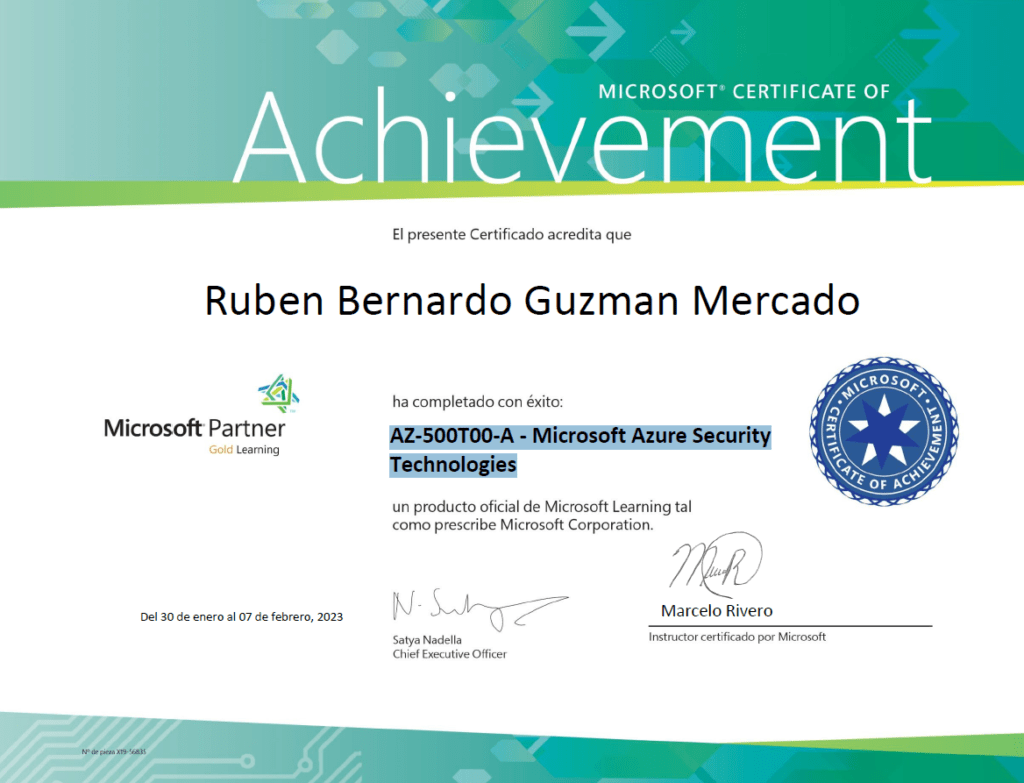The width and height of the screenshot is (1024, 783).
Task: Click date 'Del 30 de enero al 07 de febrero, 2023'
Action: (242, 616)
